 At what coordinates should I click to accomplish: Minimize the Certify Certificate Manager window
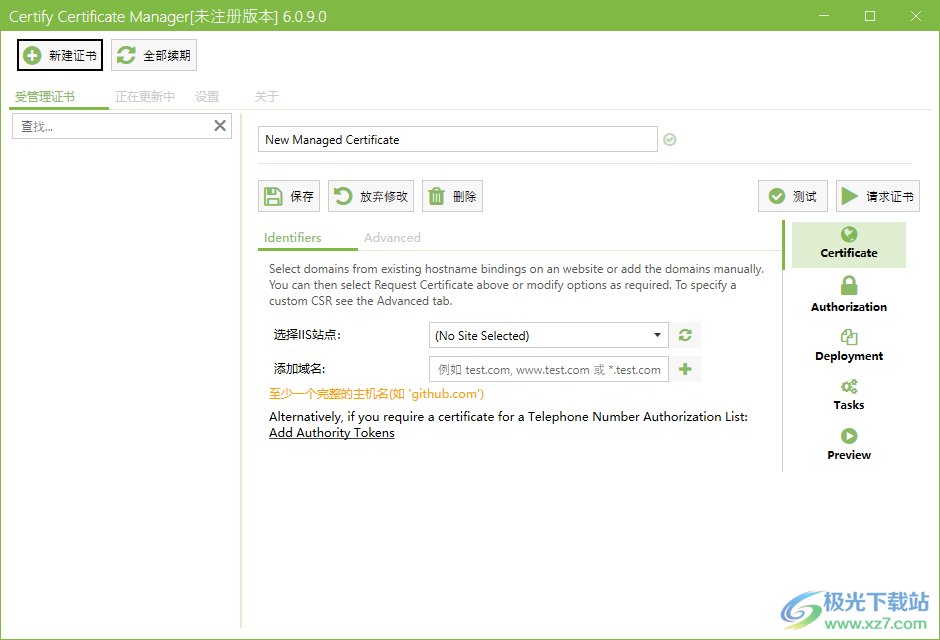click(824, 16)
